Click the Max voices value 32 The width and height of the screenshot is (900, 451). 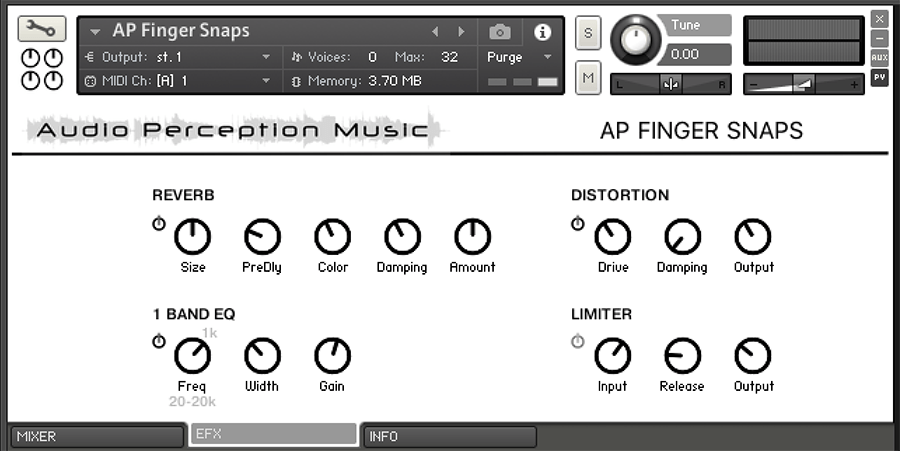(449, 57)
